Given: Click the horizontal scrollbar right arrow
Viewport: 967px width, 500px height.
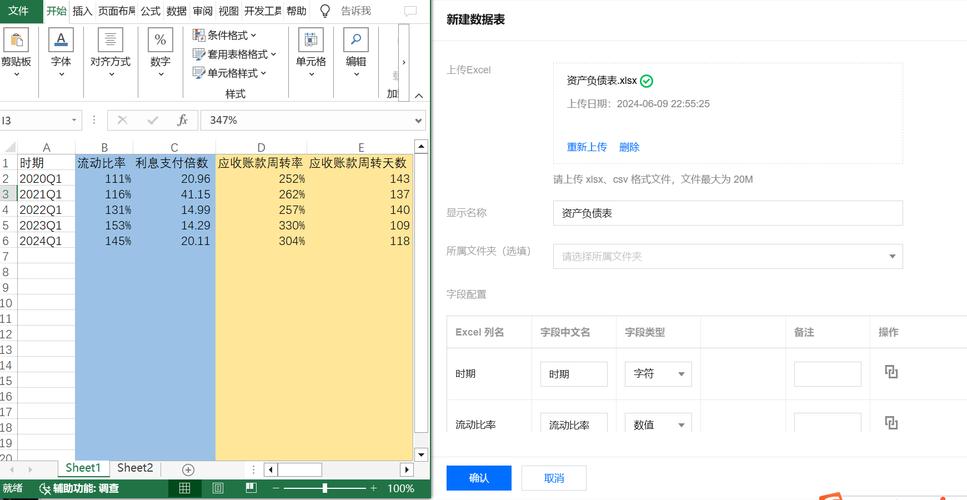Looking at the screenshot, I should pyautogui.click(x=406, y=470).
